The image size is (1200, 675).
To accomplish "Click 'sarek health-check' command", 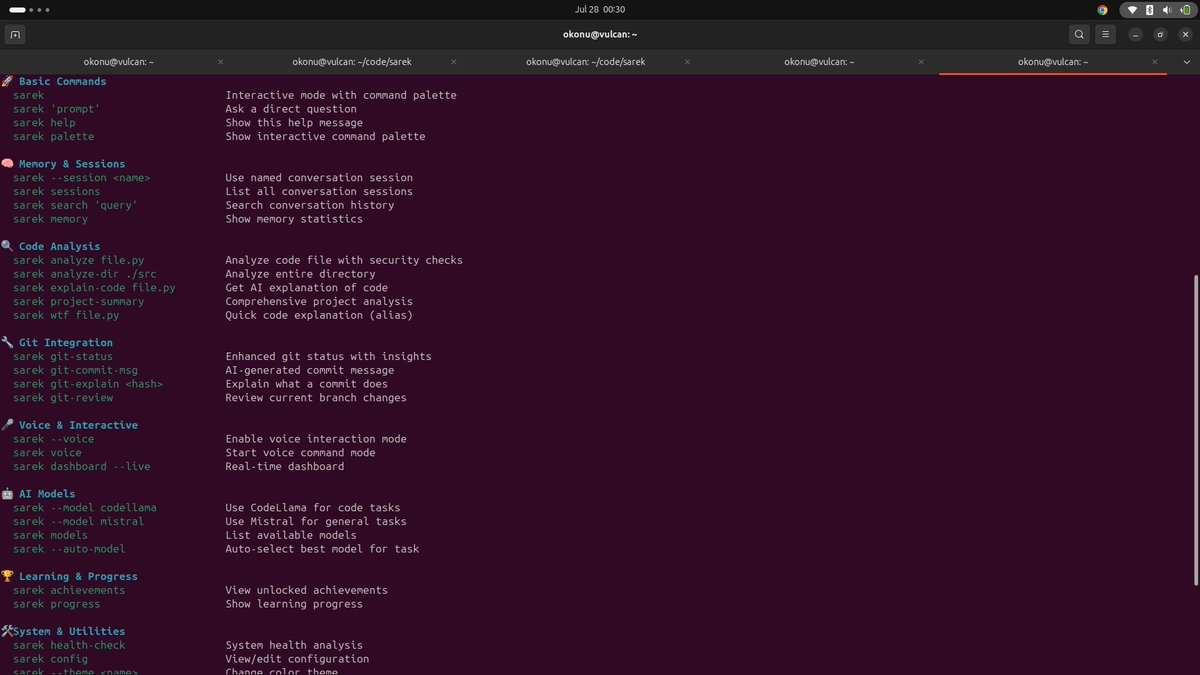I will point(69,645).
